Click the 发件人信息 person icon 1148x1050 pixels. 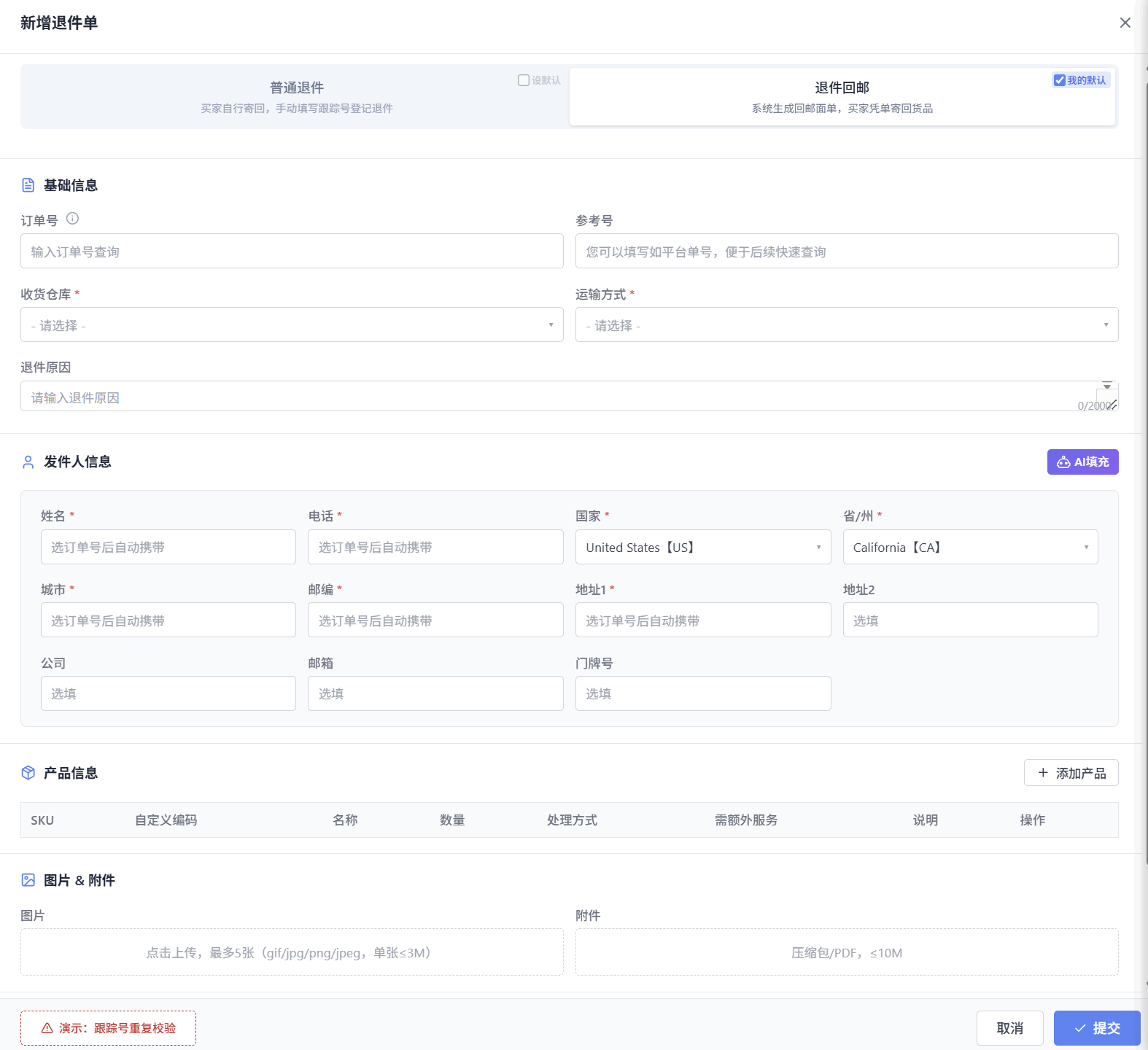click(28, 462)
